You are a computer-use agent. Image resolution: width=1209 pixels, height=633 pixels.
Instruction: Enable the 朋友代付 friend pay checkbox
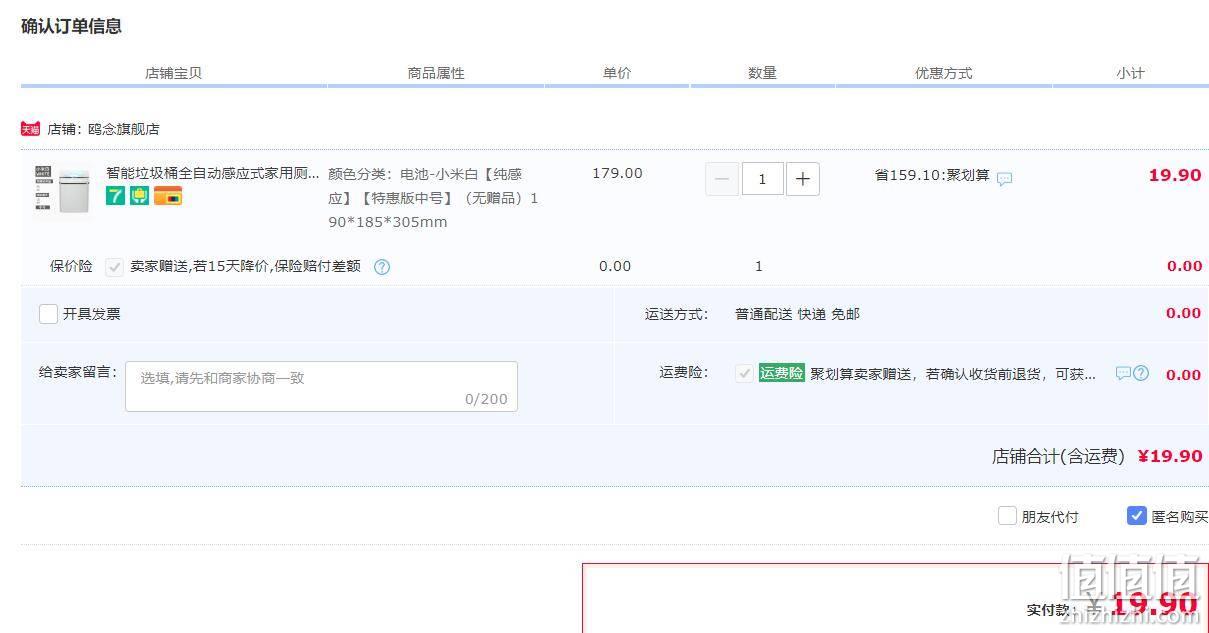(x=1007, y=516)
